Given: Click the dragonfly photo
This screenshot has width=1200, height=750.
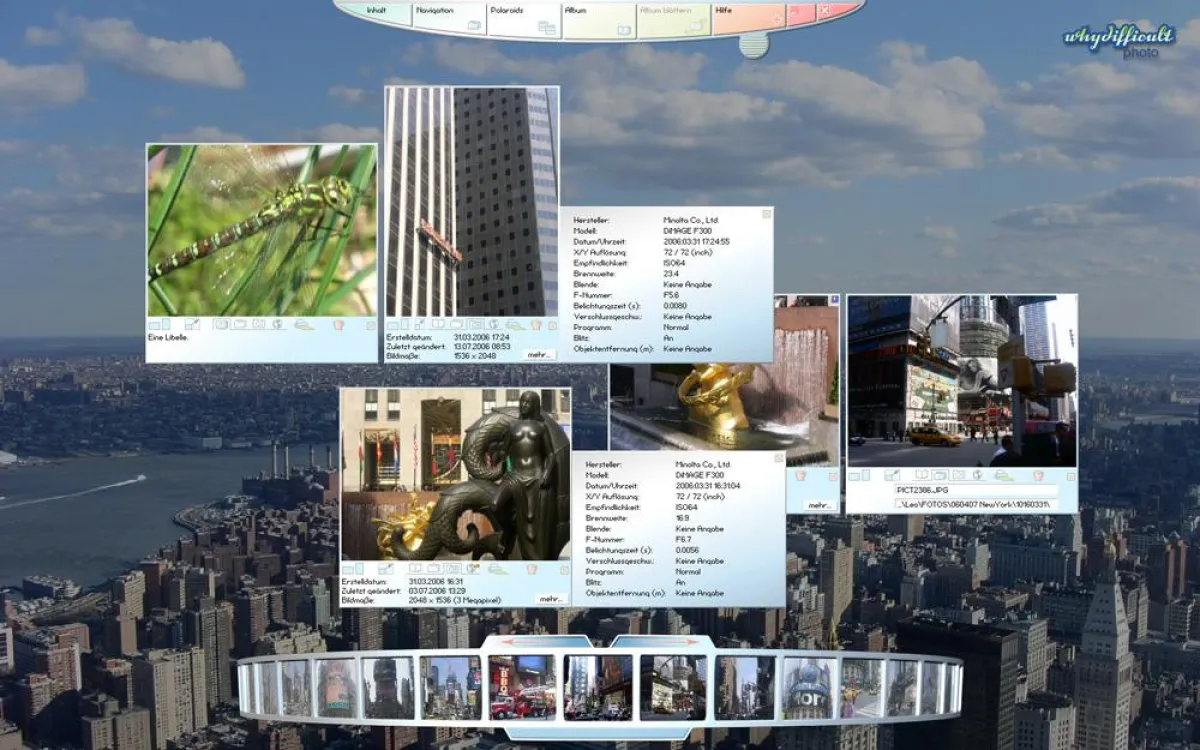Looking at the screenshot, I should click(262, 230).
